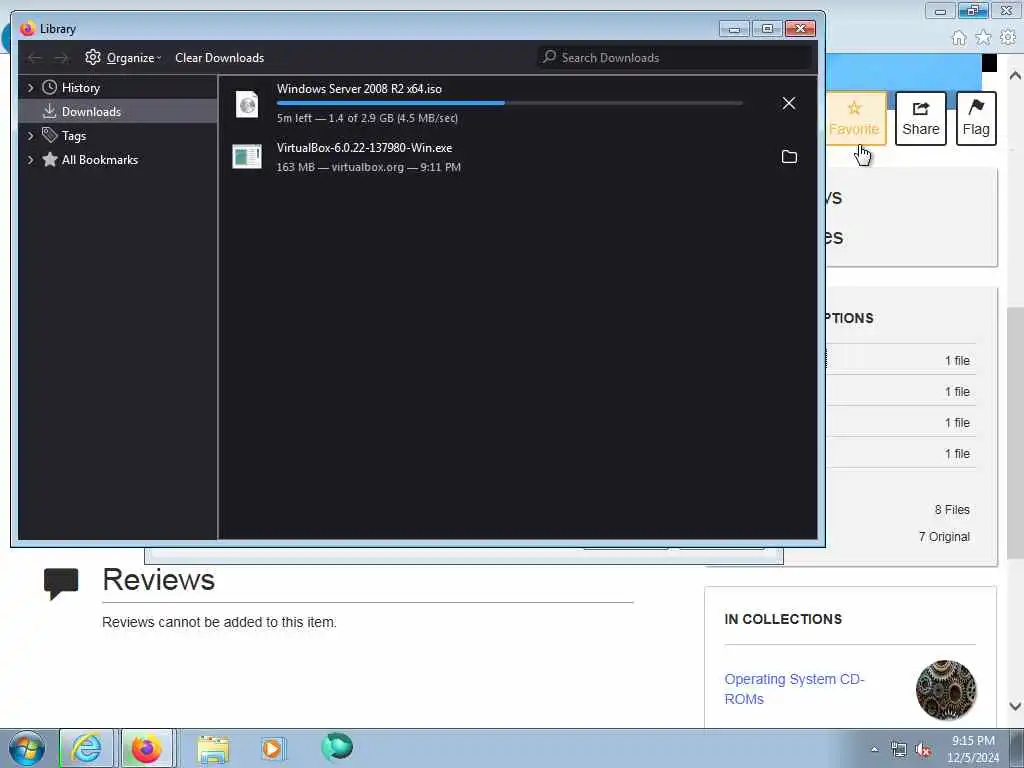Switch to Internet Explorer in the taskbar
1024x768 pixels.
pos(86,748)
